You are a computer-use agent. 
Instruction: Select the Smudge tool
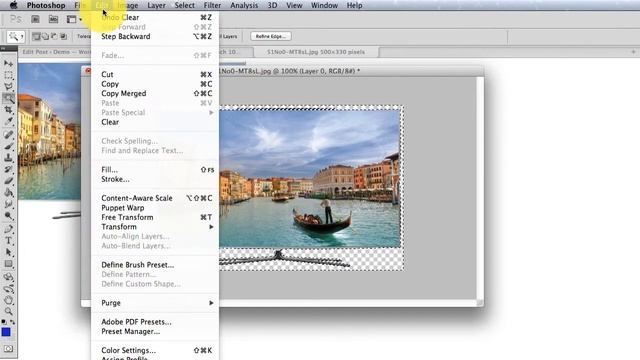[9, 204]
